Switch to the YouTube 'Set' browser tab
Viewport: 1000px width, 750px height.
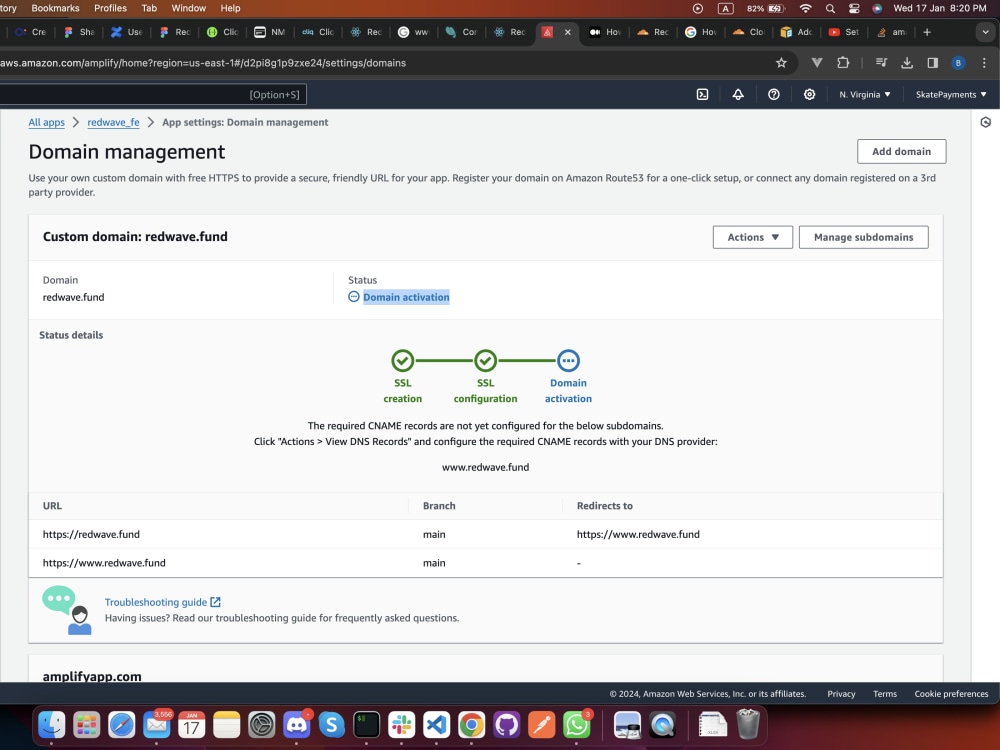pos(843,32)
